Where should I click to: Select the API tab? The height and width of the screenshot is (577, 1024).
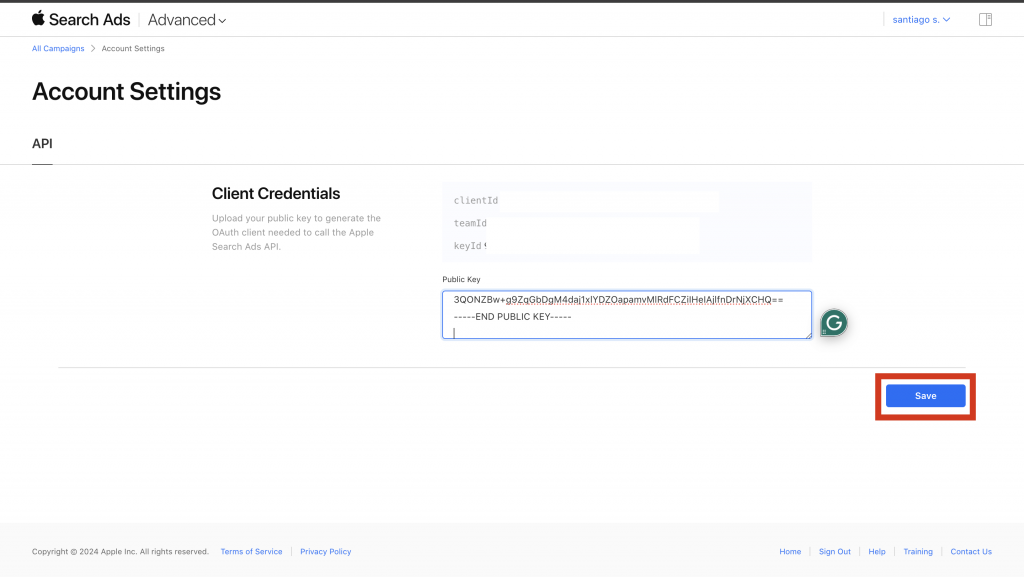42,144
